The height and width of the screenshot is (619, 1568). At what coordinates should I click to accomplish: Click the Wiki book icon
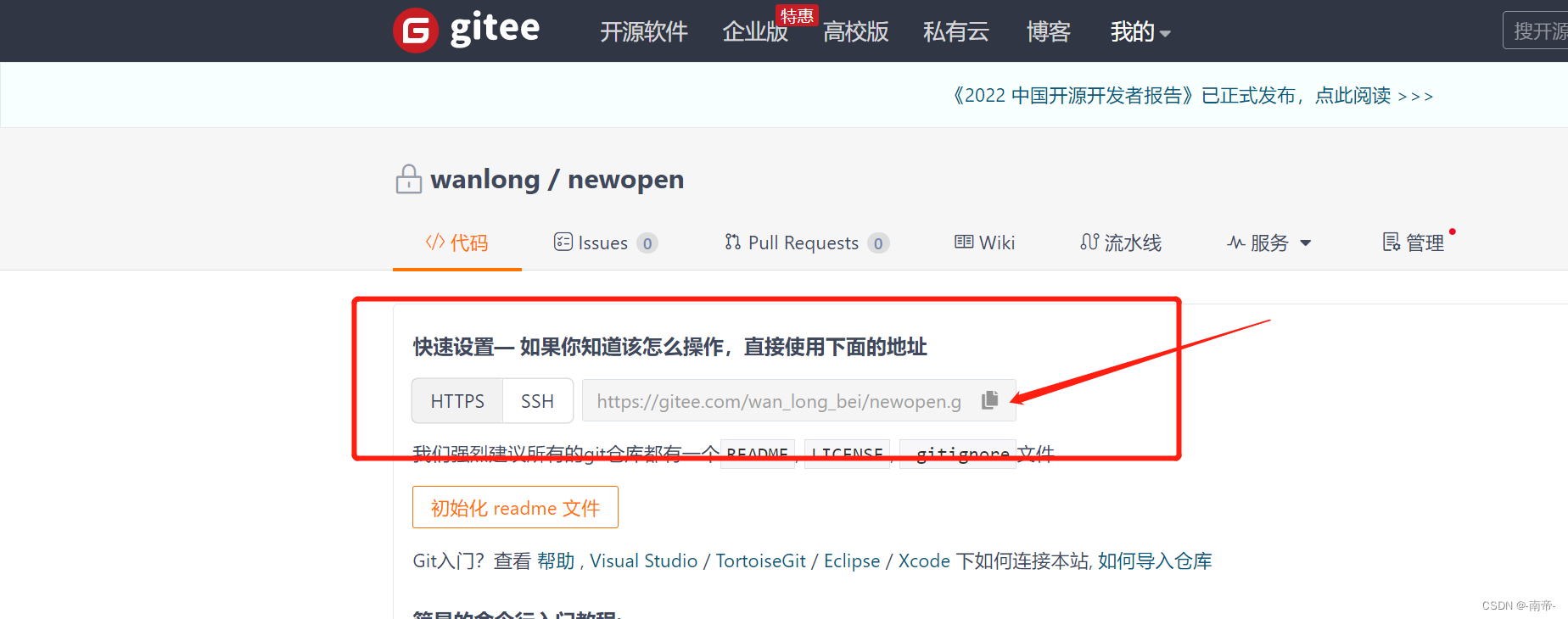[964, 242]
